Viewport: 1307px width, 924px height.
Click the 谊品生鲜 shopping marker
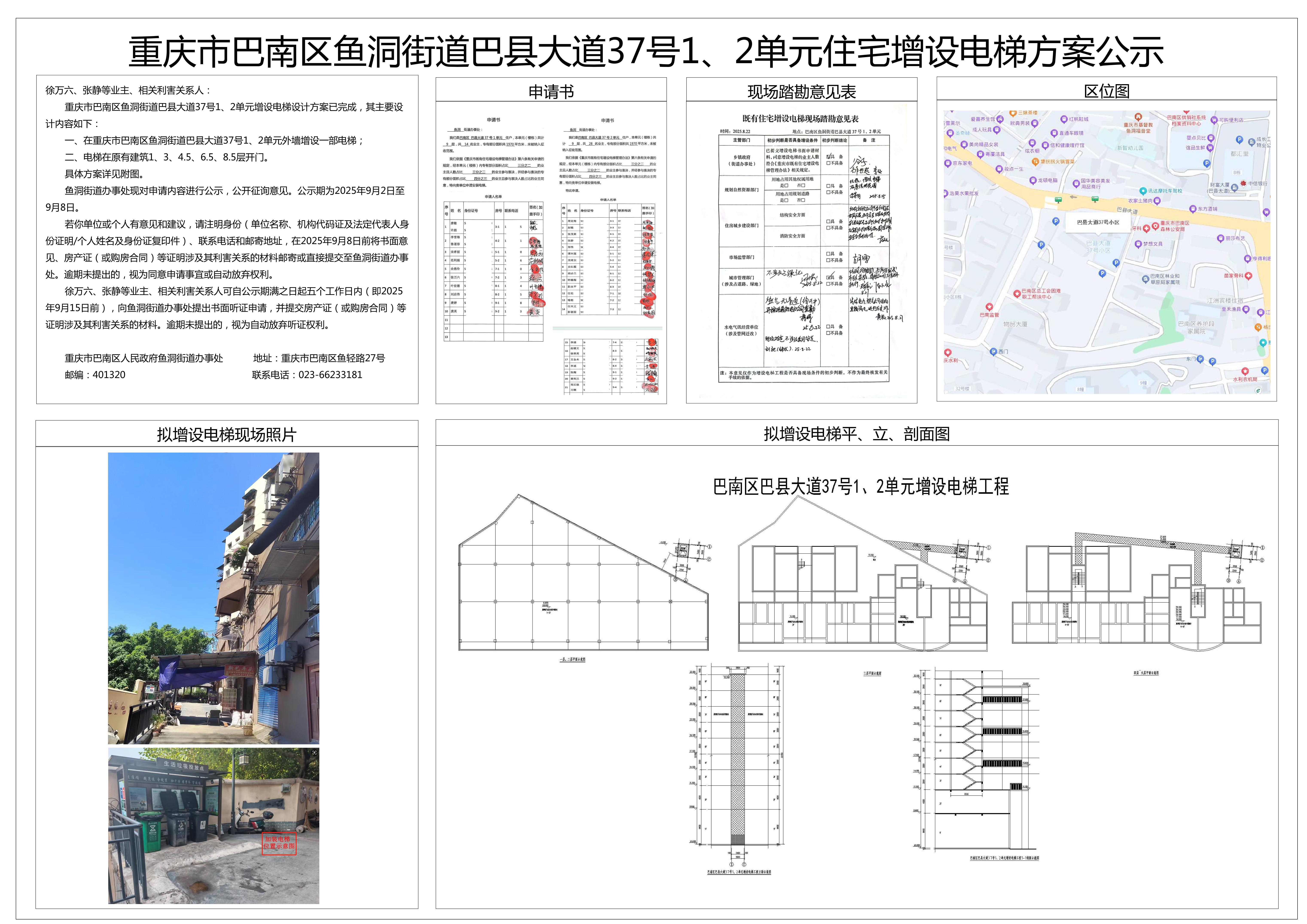click(x=1210, y=148)
